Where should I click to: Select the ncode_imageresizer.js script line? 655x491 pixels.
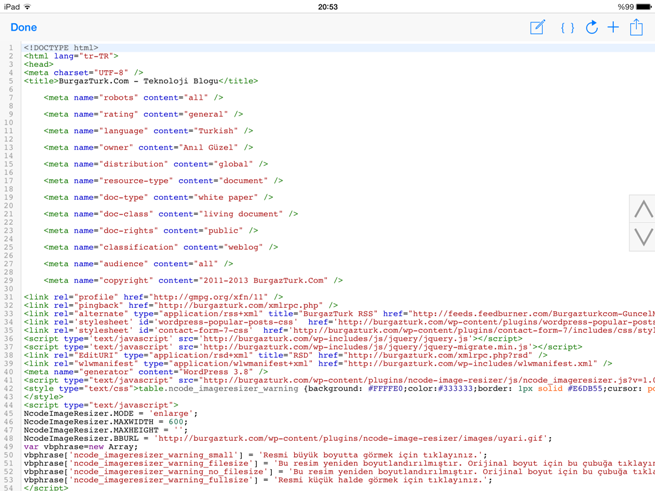point(339,380)
